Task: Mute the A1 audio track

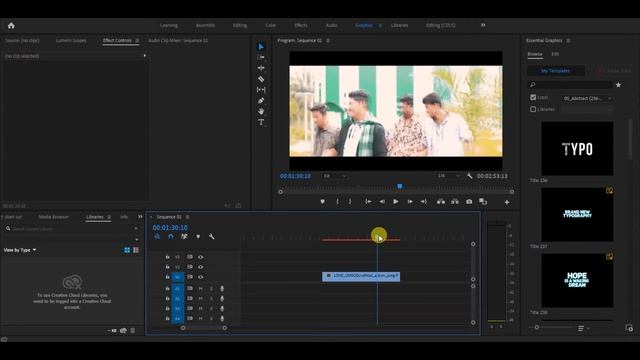Action: coord(200,289)
